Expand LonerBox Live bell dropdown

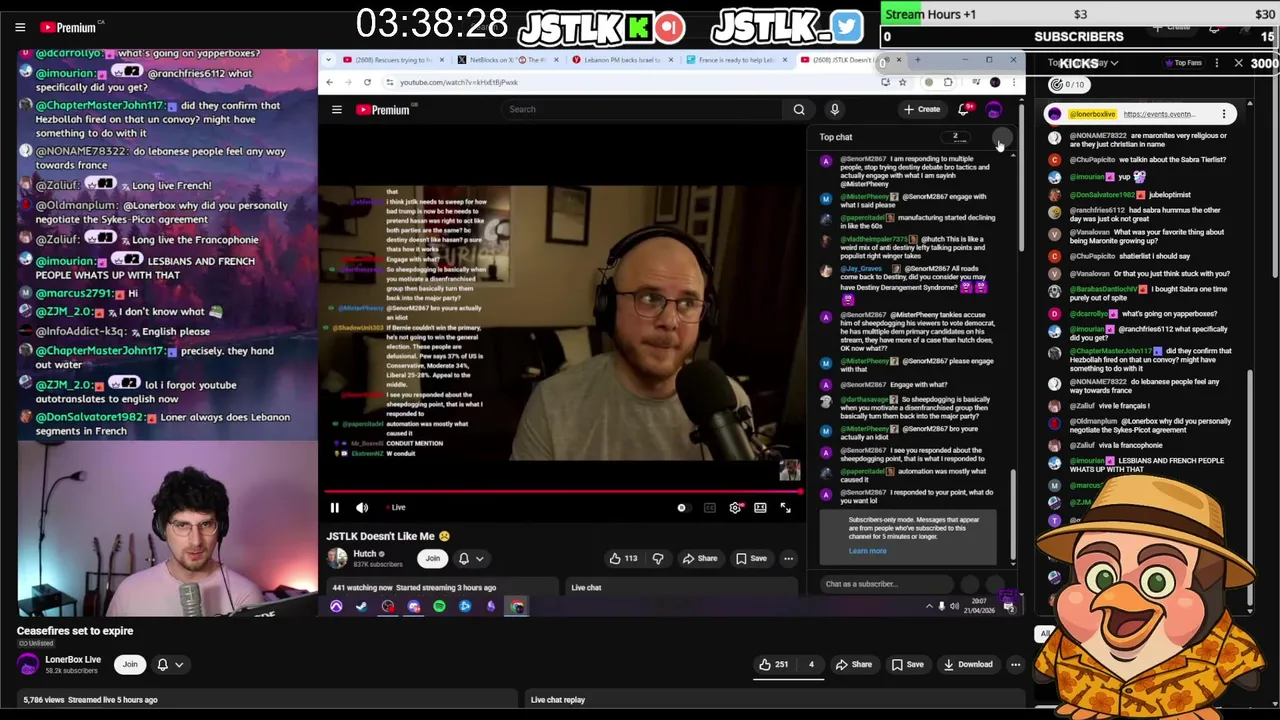pos(170,664)
